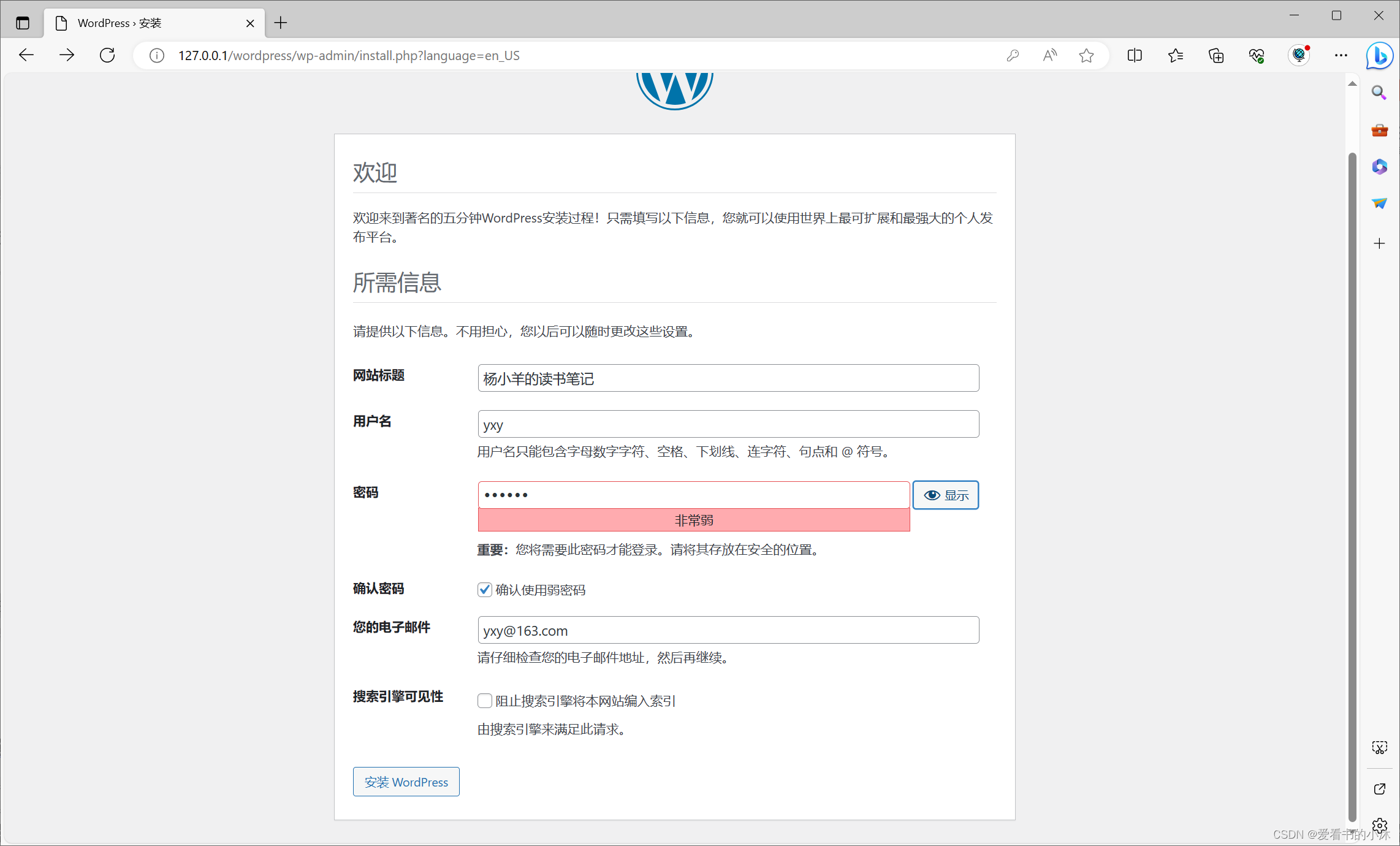Open the Collections icon
This screenshot has height=846, width=1400.
pos(1216,56)
